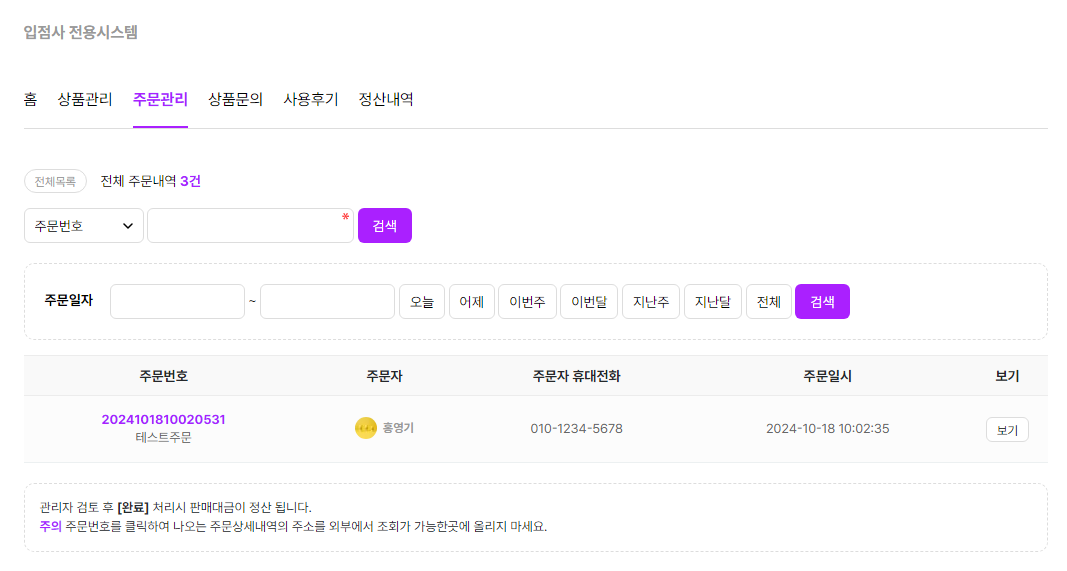Click the 보기 button for the order

point(1007,430)
